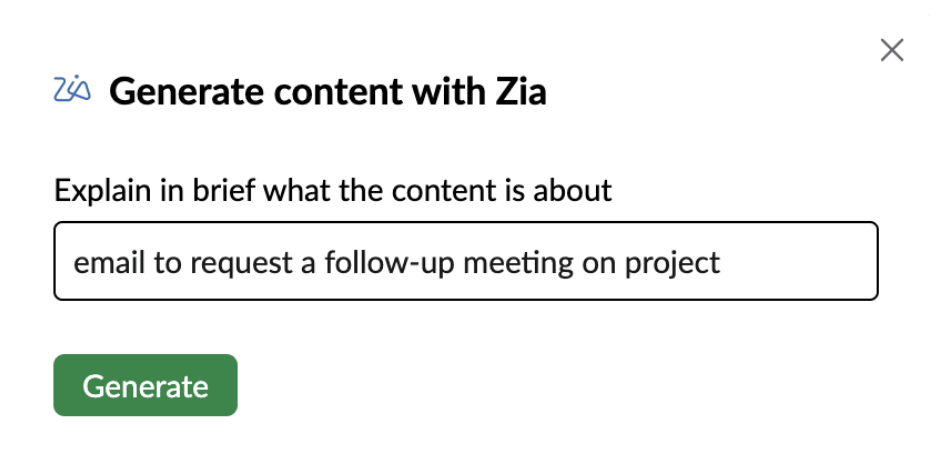Place cursor on "email" in the input

coord(102,262)
